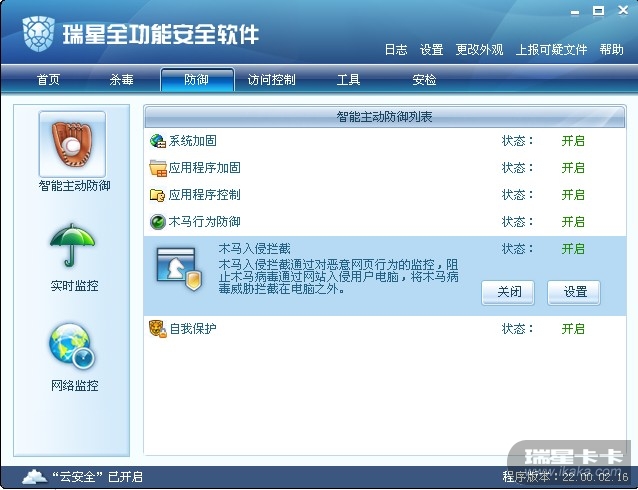The image size is (638, 490).
Task: Click the 木马行为防御 green circle icon
Action: (158, 222)
